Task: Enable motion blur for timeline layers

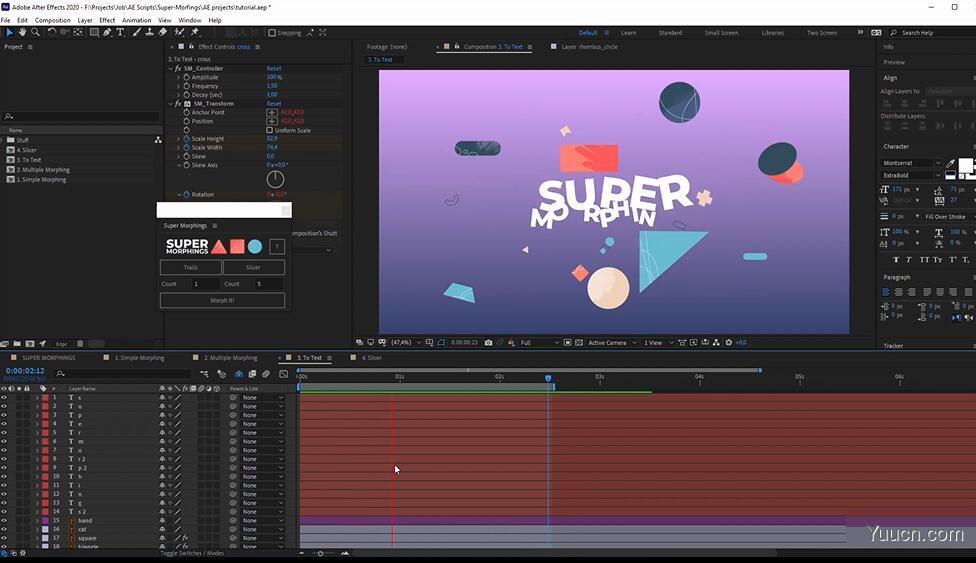Action: click(266, 374)
